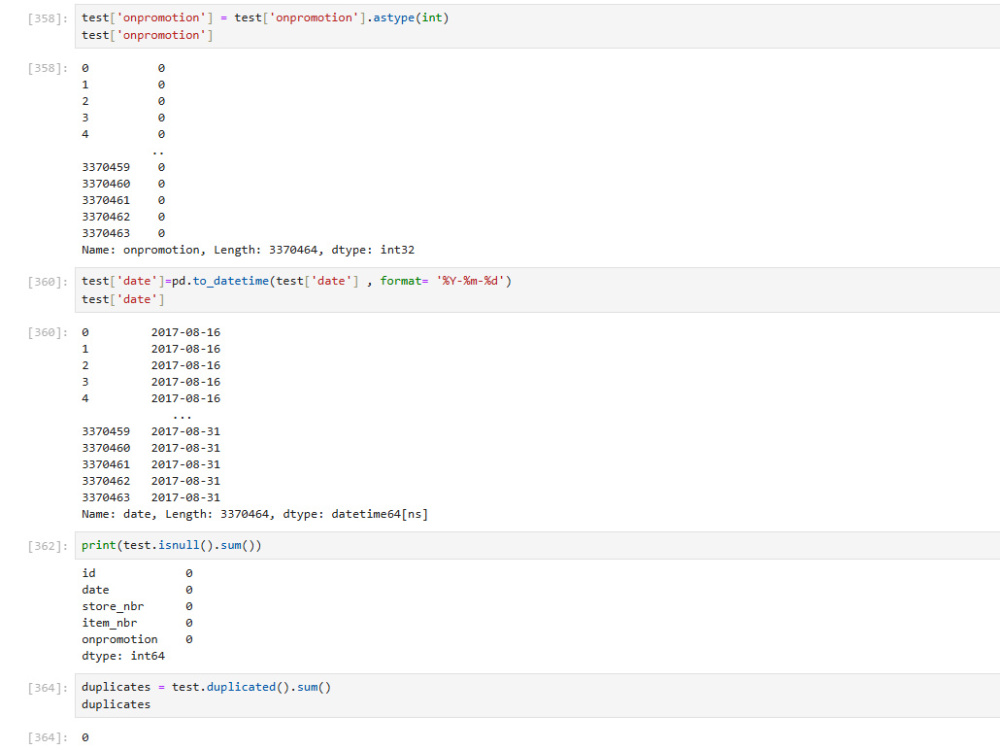This screenshot has height=750, width=1000.
Task: Click the print isnull sum code cell
Action: (x=537, y=545)
